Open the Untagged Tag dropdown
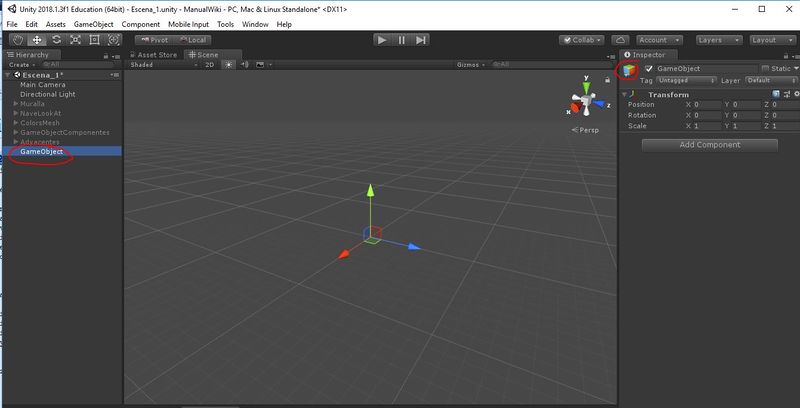This screenshot has height=408, width=800. point(686,81)
